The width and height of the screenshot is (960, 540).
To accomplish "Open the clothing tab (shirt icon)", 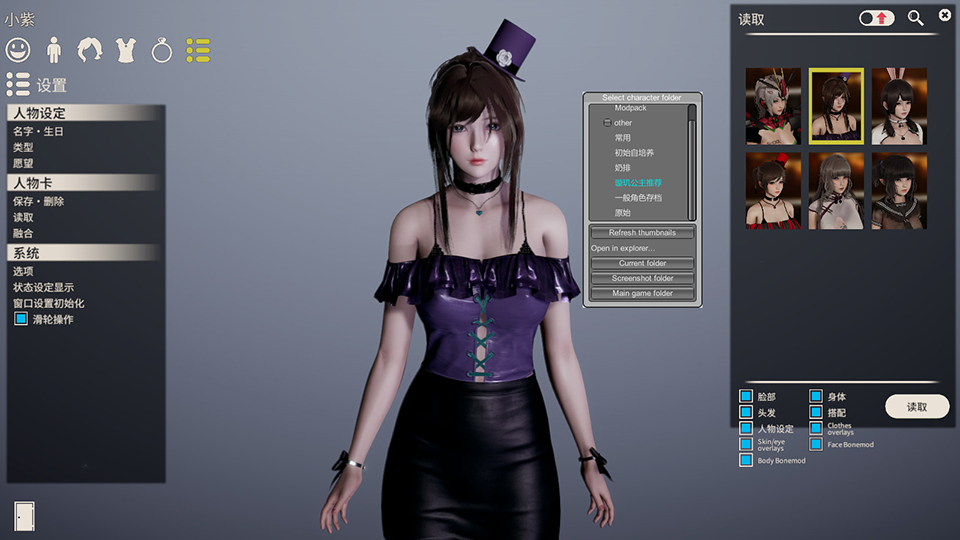I will tap(126, 49).
